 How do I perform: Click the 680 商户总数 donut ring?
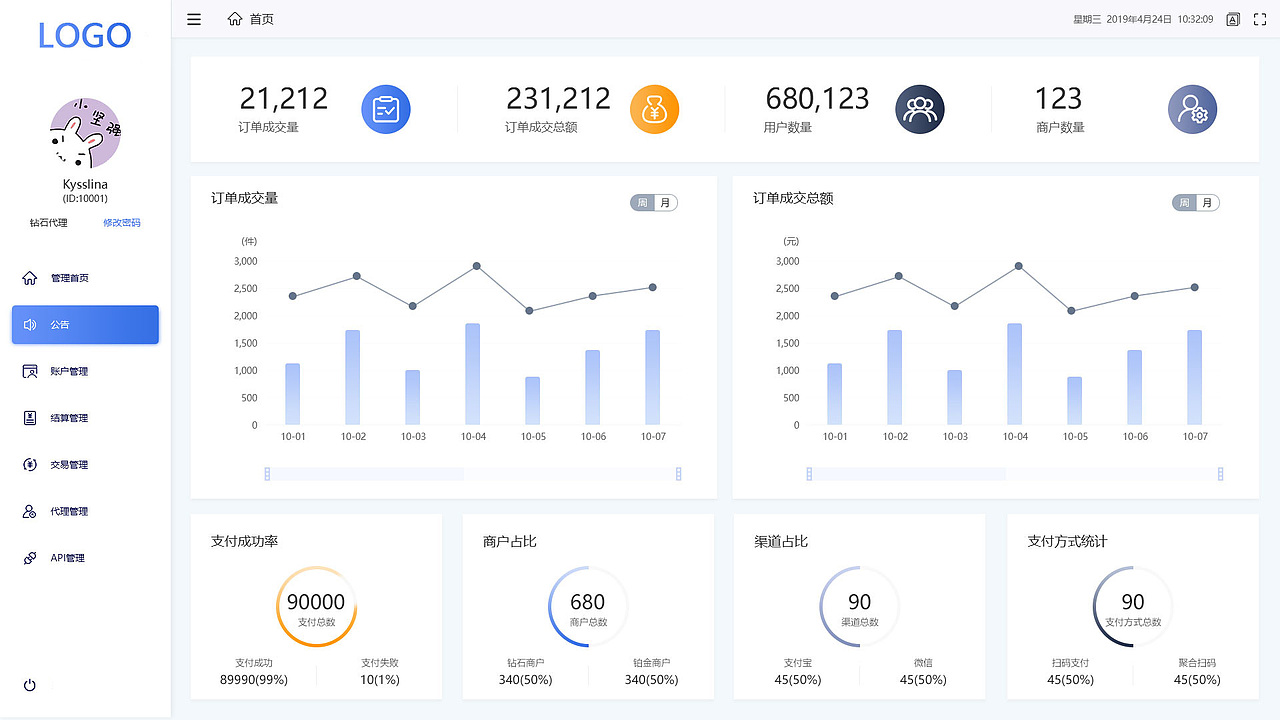[x=588, y=607]
